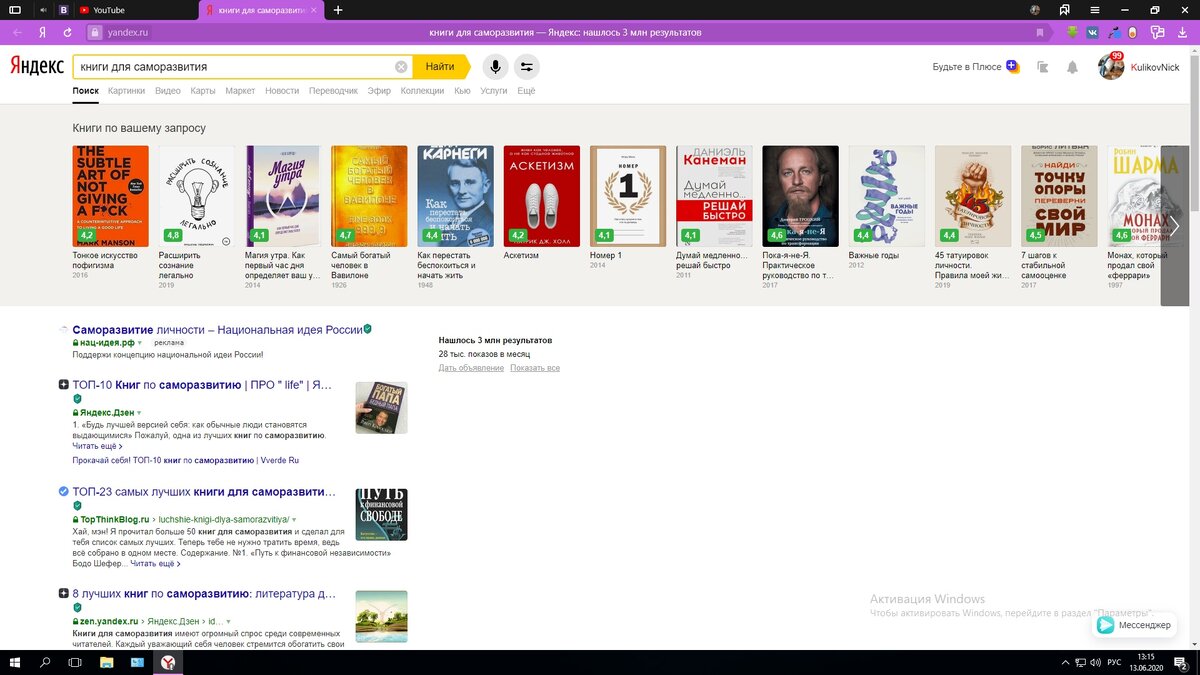Click the KulikovNick profile avatar

pos(1111,67)
